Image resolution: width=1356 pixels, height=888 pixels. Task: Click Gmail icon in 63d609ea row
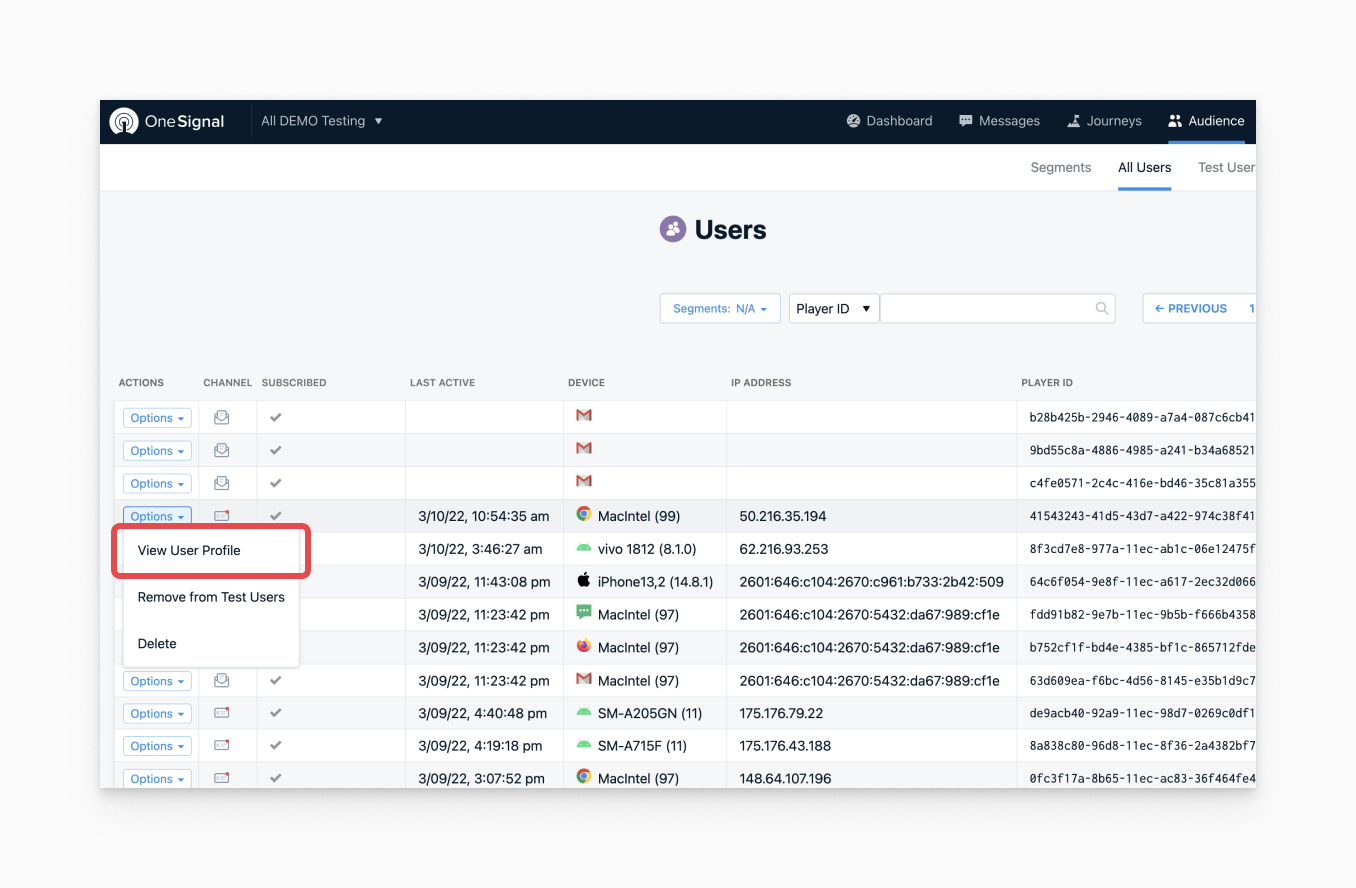584,679
